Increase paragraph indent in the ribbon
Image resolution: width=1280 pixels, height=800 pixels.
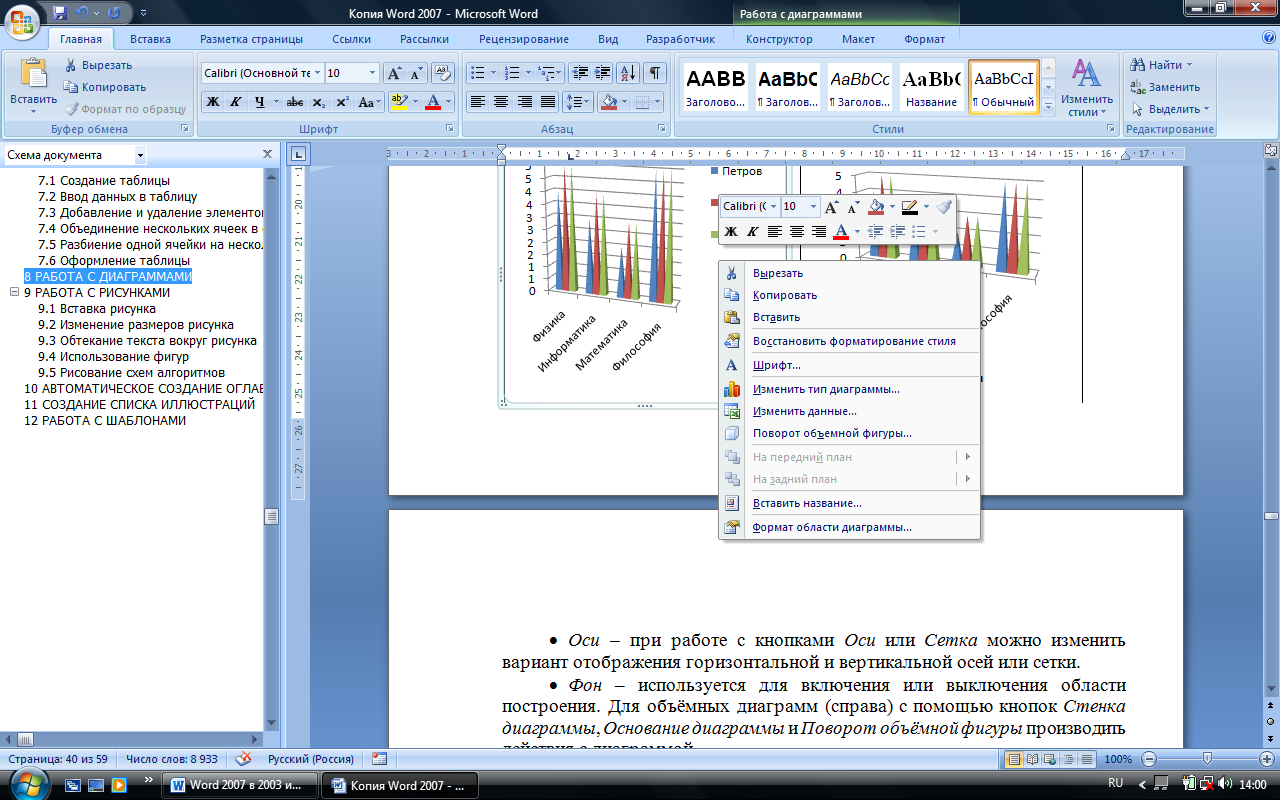point(602,73)
